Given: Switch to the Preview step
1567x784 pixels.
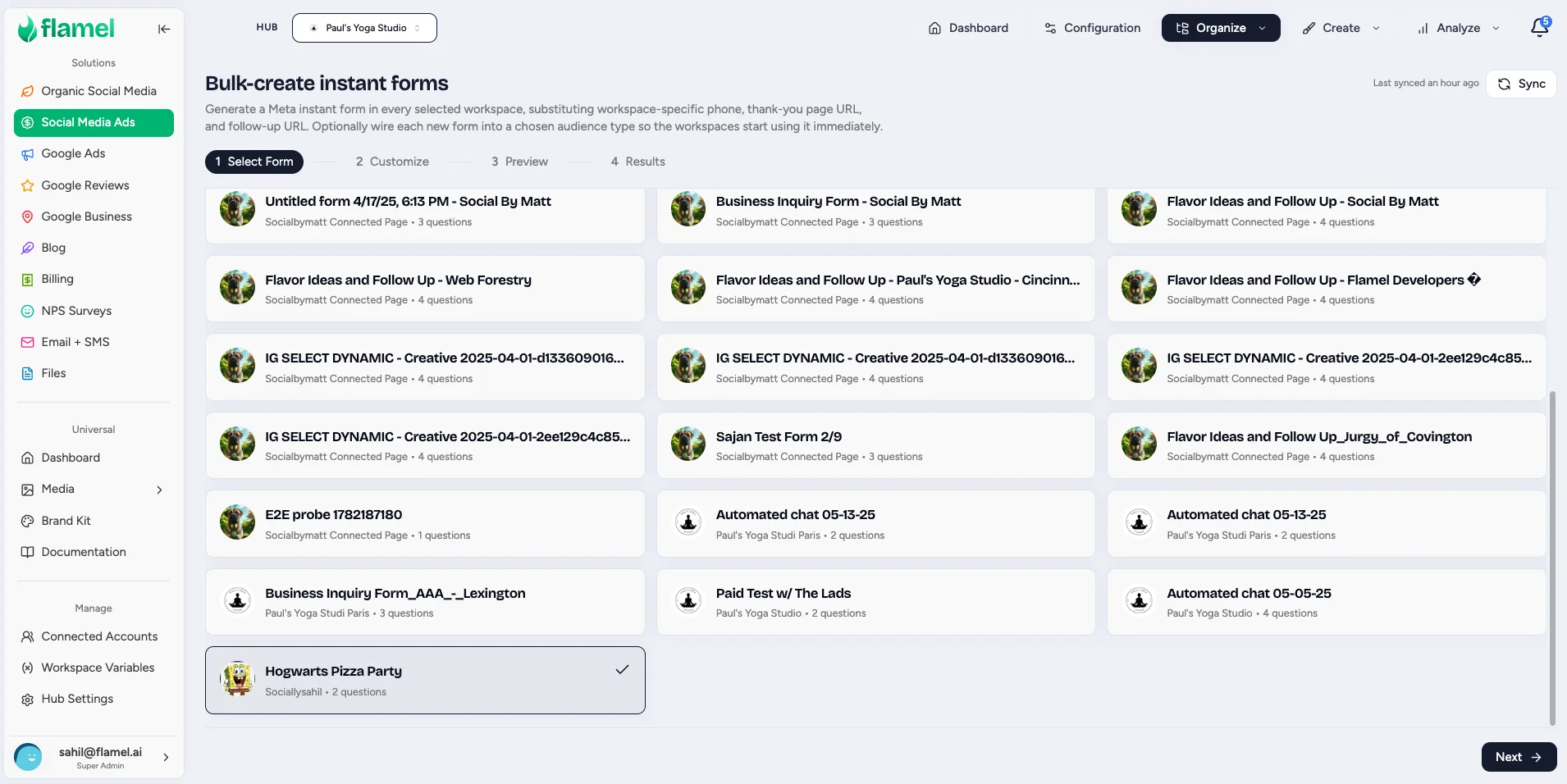Looking at the screenshot, I should [519, 162].
